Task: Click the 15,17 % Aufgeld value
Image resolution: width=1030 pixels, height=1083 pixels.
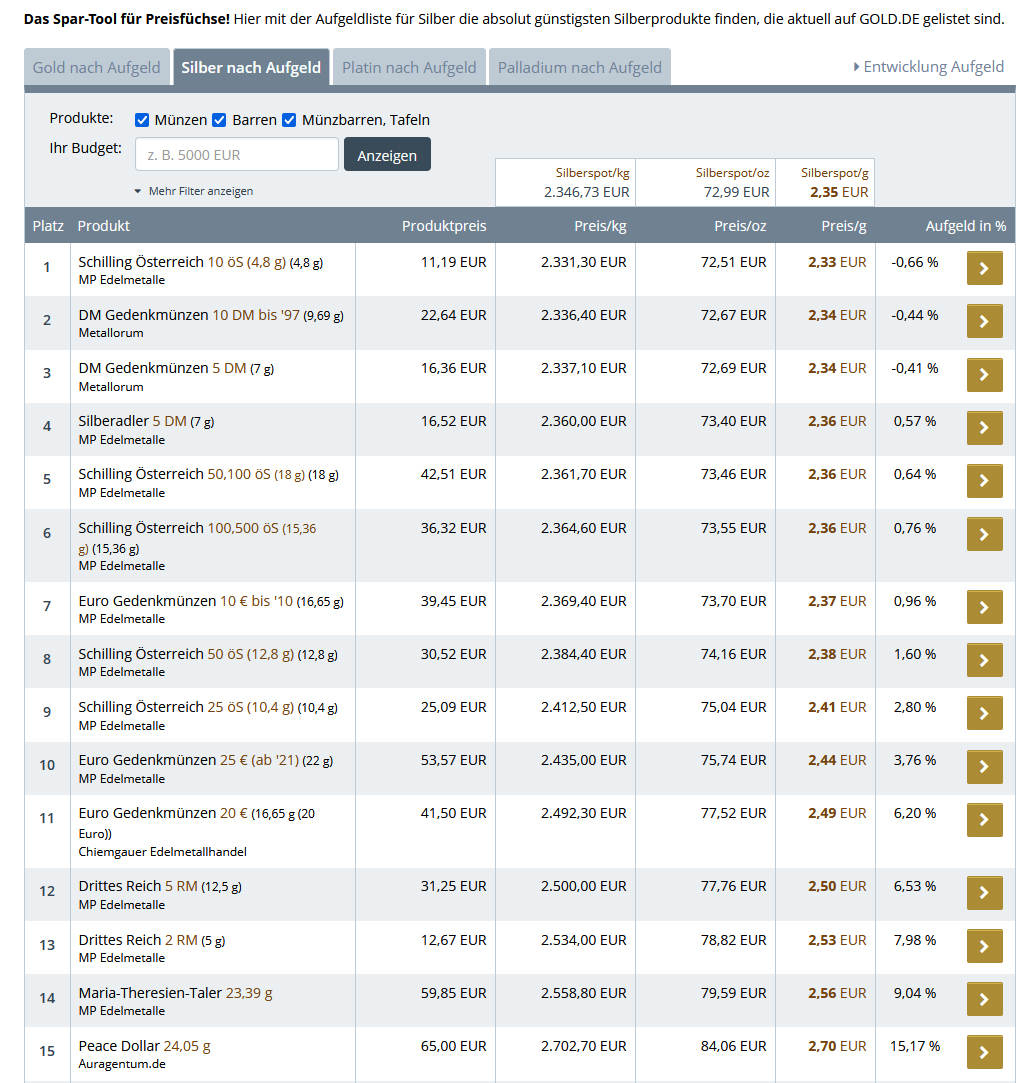Action: (x=915, y=1046)
